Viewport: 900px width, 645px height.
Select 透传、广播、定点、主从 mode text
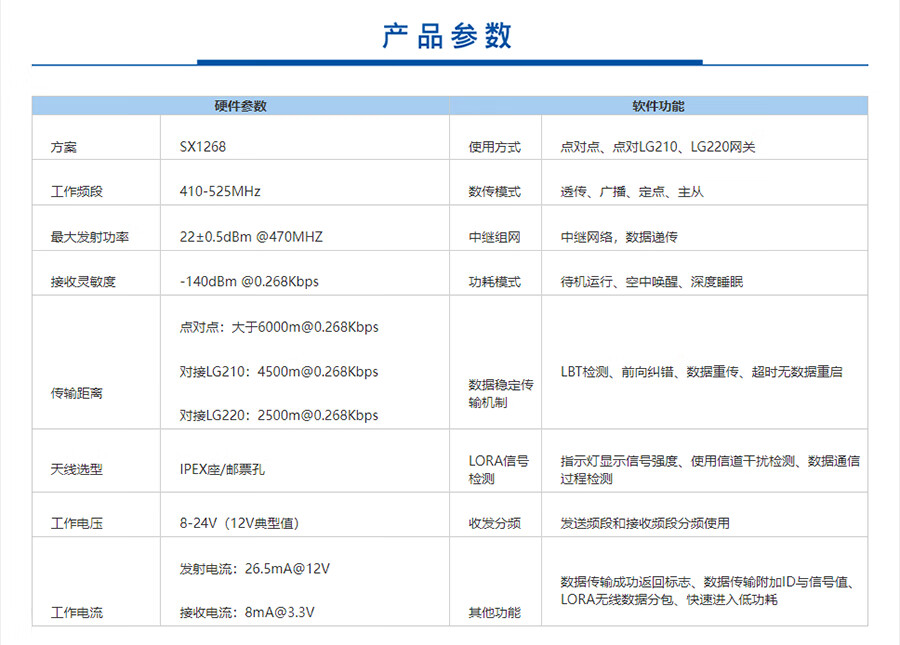[x=632, y=191]
